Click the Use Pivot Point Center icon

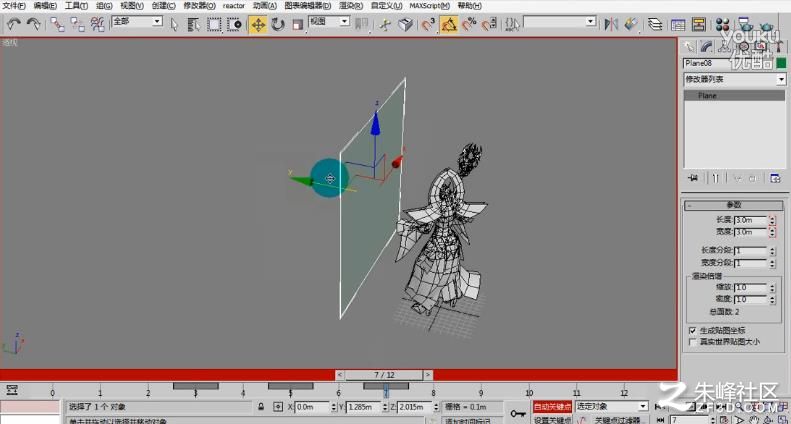pyautogui.click(x=362, y=24)
